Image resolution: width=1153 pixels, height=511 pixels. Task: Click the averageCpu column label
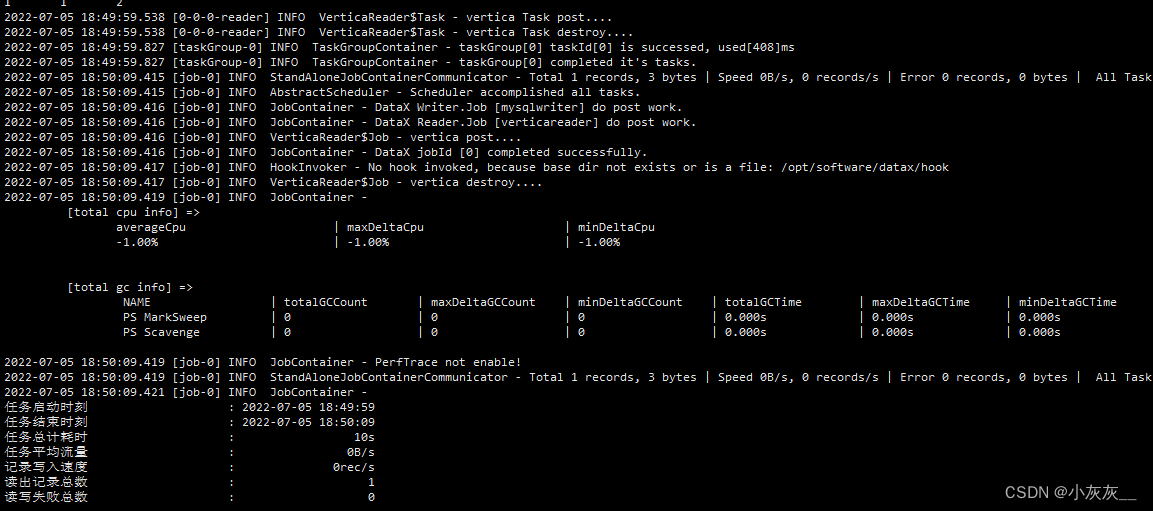151,227
